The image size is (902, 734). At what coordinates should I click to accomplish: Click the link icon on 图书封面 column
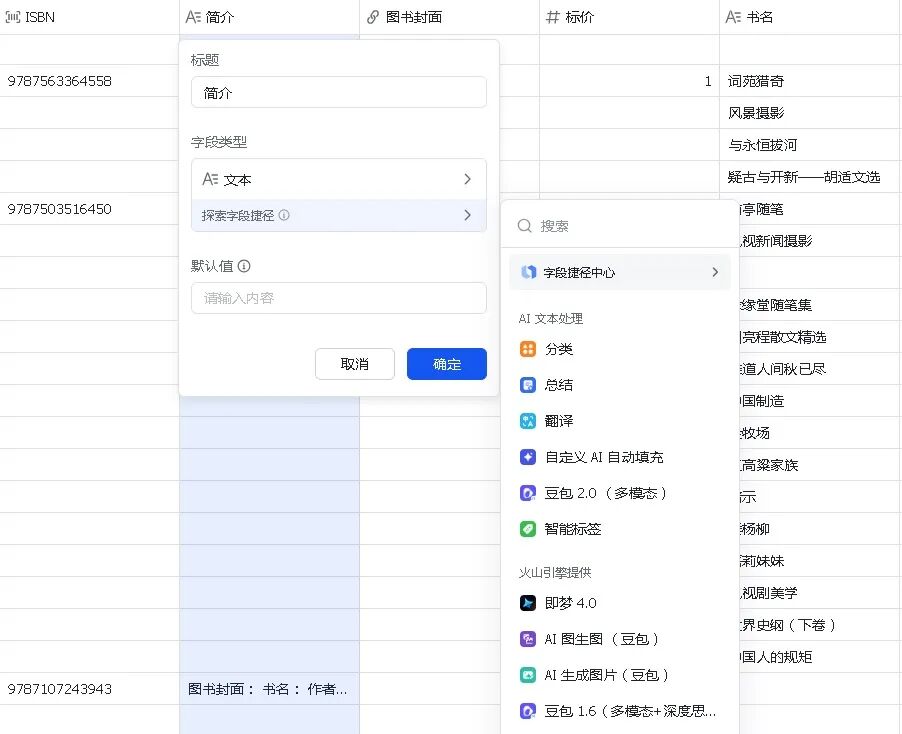(374, 16)
